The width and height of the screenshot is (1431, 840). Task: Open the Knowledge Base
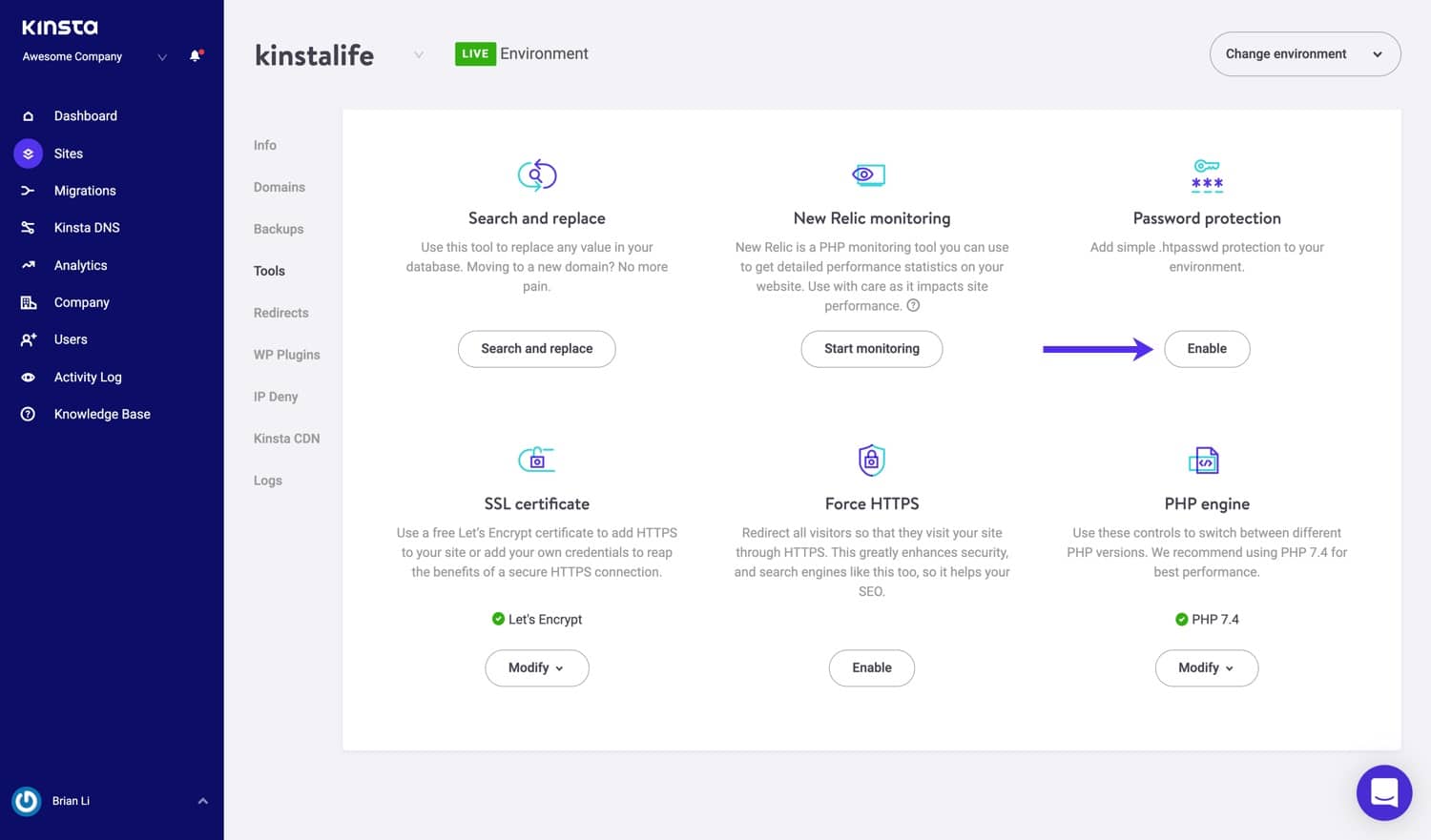tap(101, 413)
